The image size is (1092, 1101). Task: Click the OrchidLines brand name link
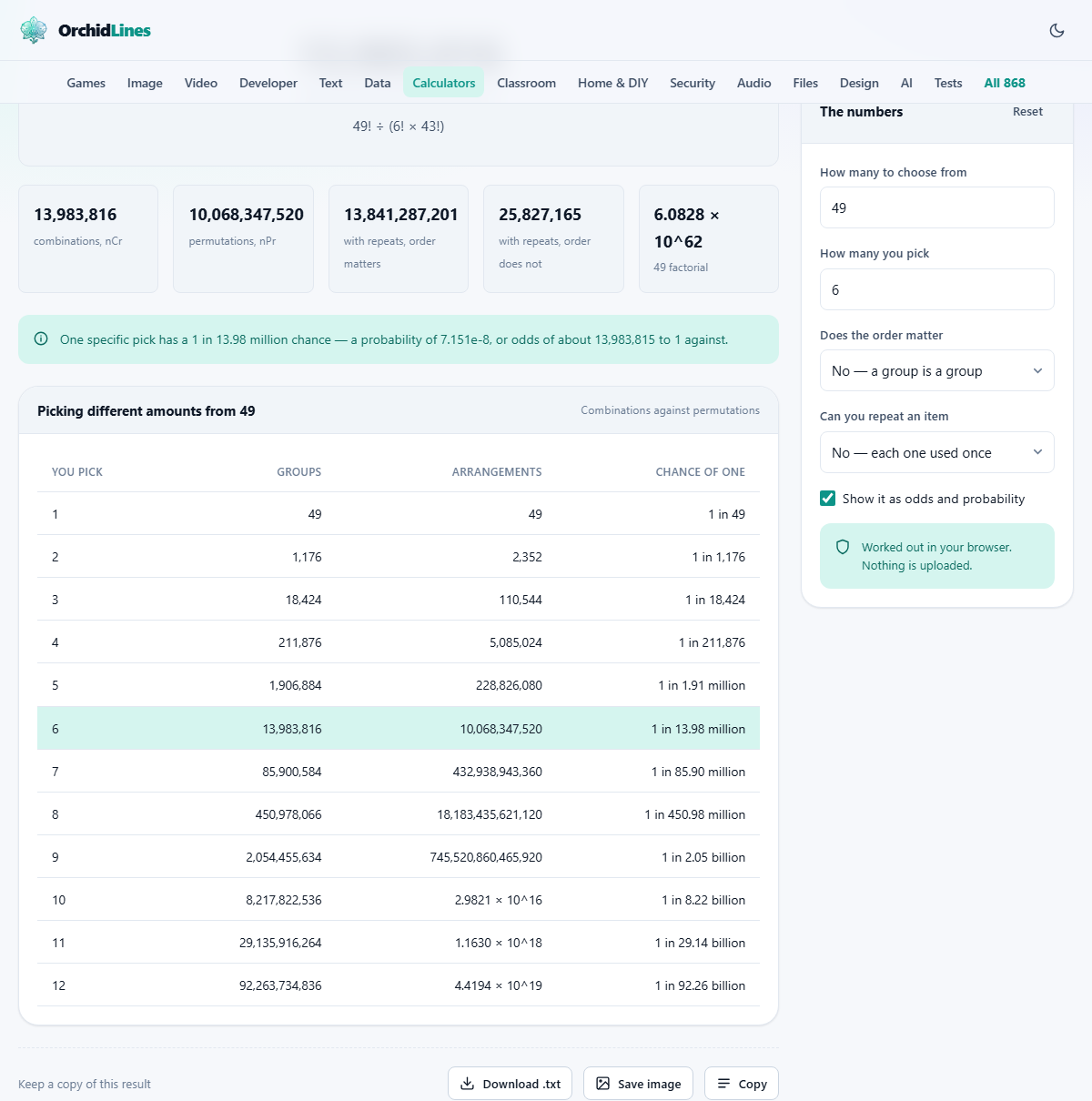(x=105, y=30)
